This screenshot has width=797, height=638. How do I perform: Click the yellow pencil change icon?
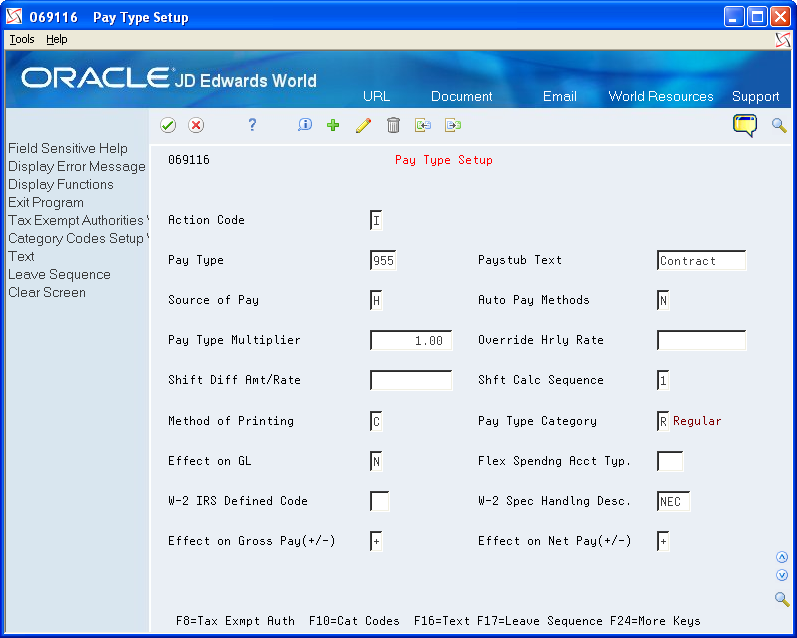tap(363, 125)
